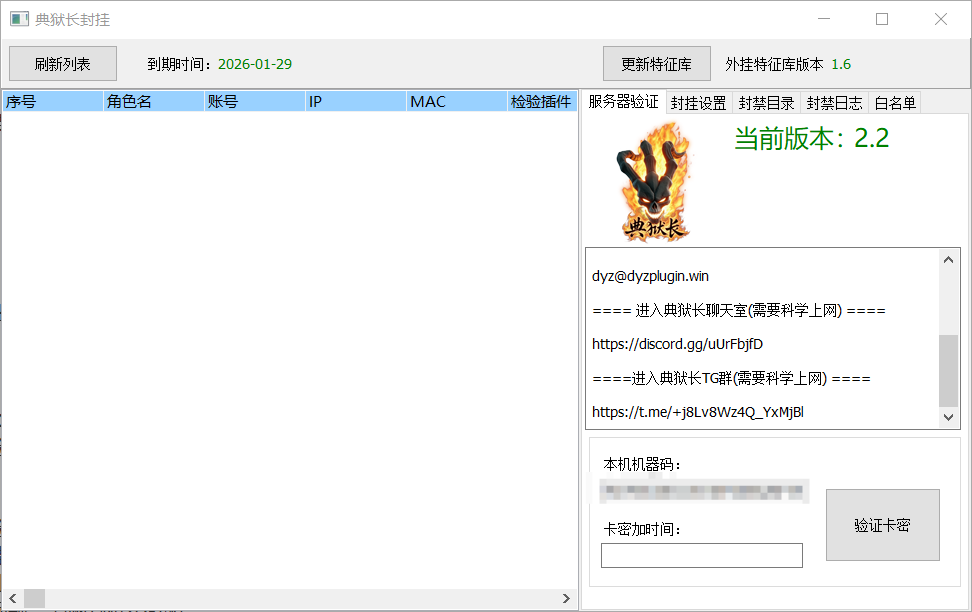Click the 验证卡密 button
The width and height of the screenshot is (972, 612).
tap(882, 525)
